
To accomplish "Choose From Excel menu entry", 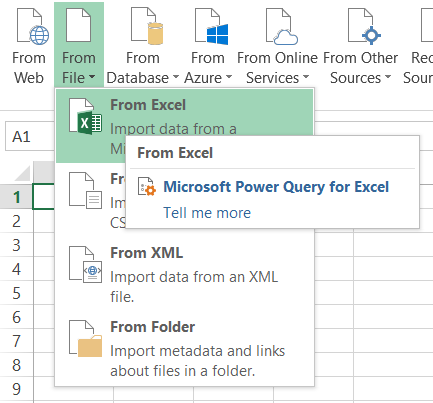I will click(x=185, y=113).
